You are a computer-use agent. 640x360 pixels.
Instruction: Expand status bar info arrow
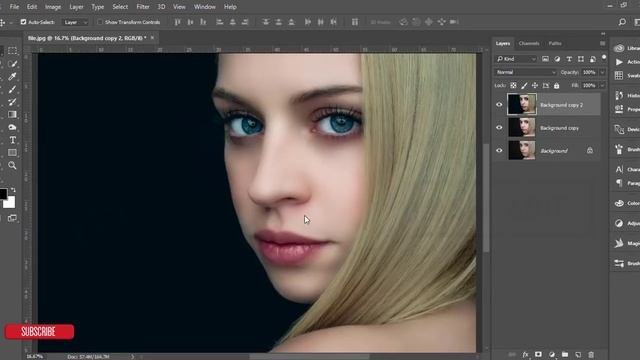(x=132, y=357)
